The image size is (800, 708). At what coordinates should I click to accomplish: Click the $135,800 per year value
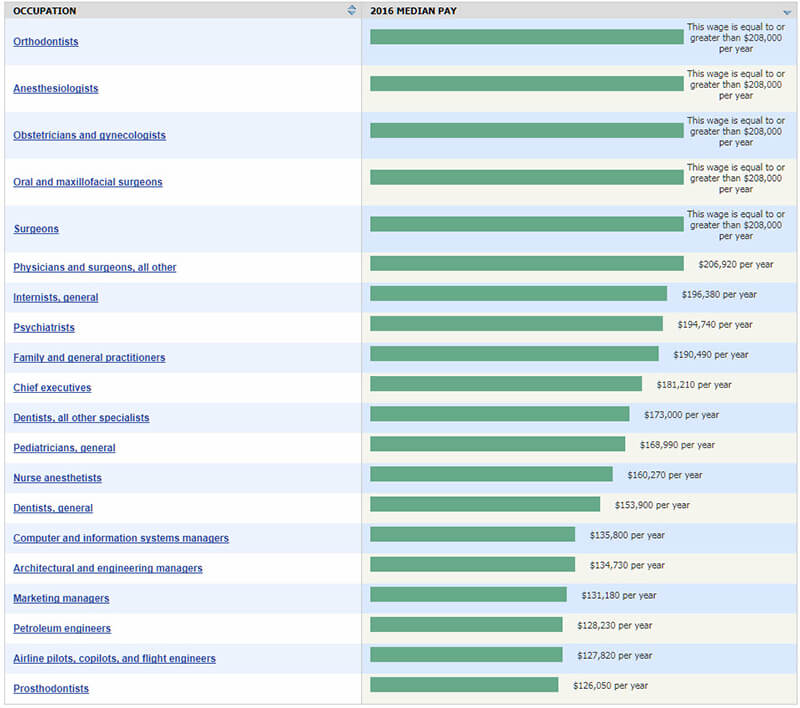(627, 535)
